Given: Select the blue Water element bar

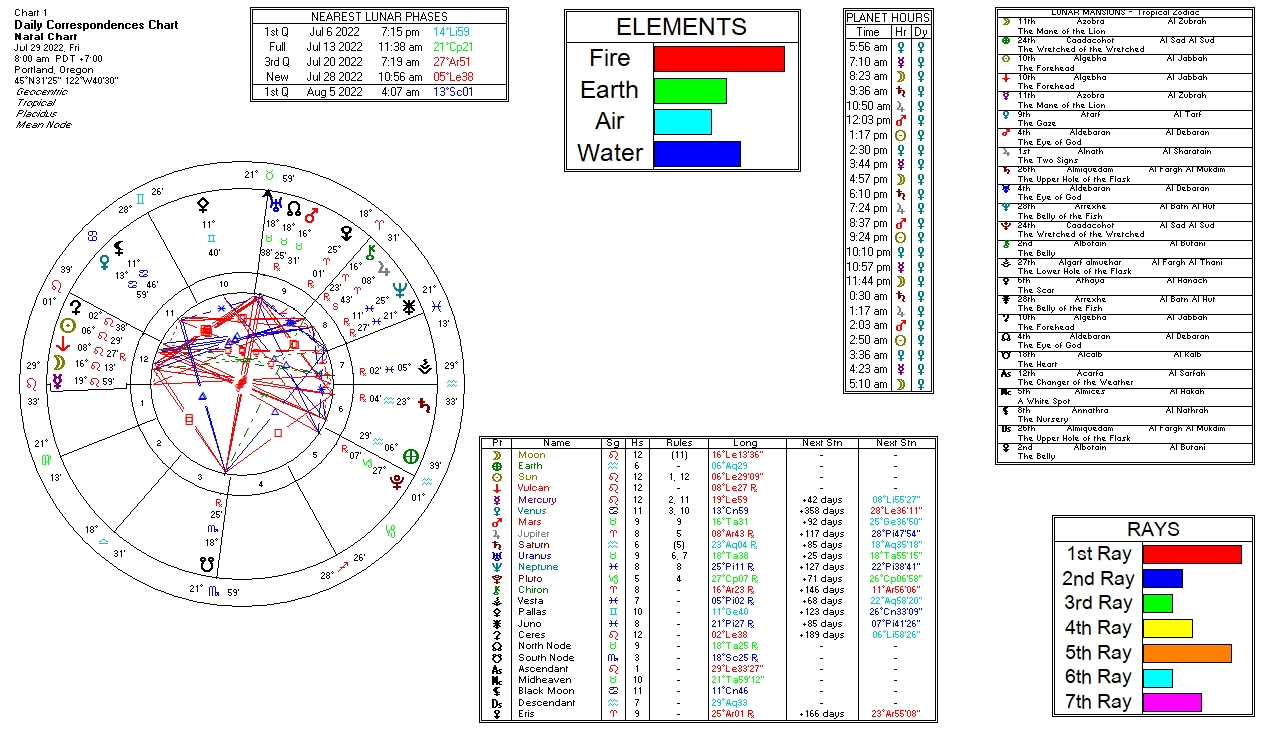Looking at the screenshot, I should tap(697, 154).
